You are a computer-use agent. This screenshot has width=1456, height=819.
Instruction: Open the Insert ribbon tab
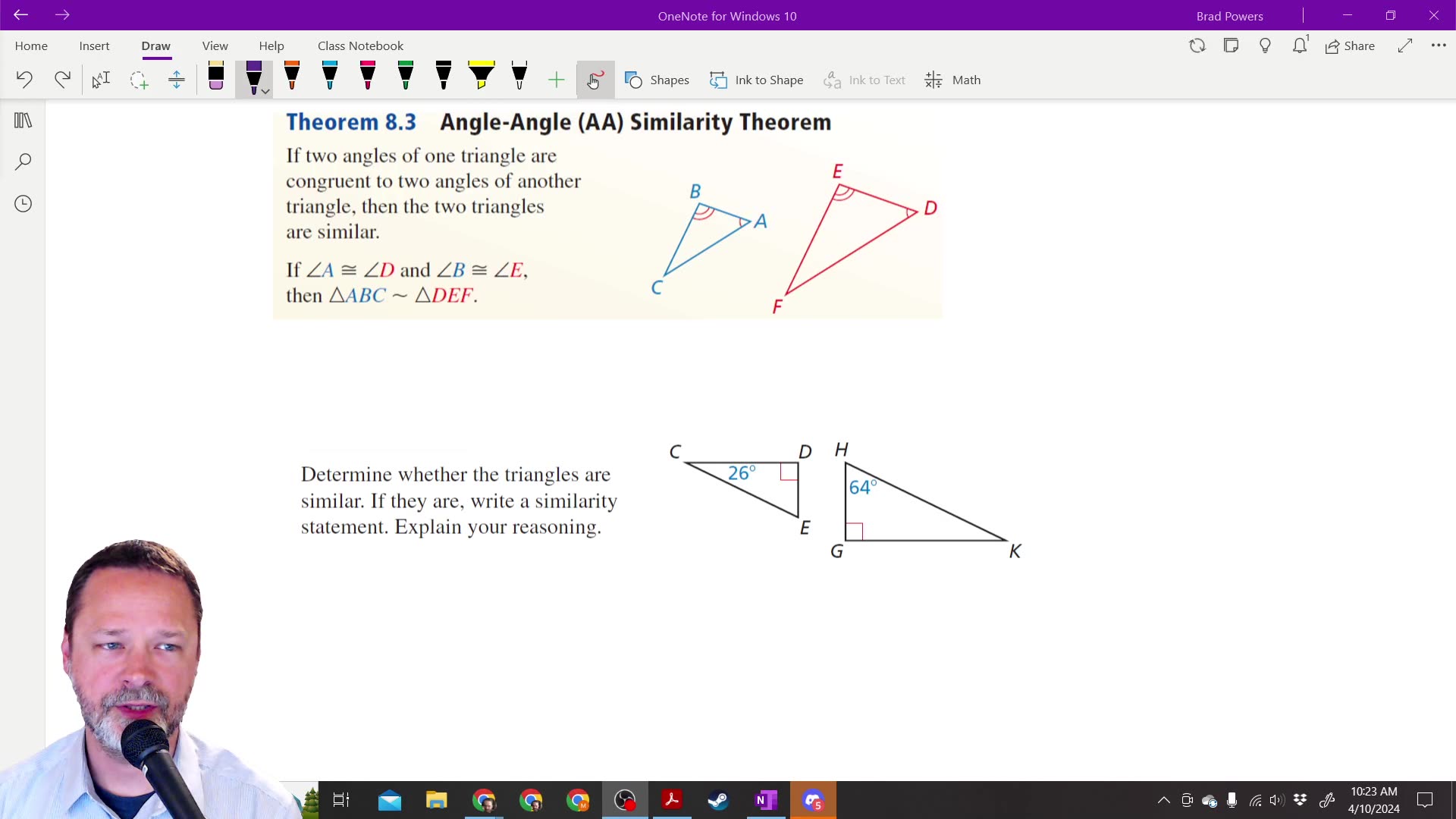pyautogui.click(x=93, y=45)
